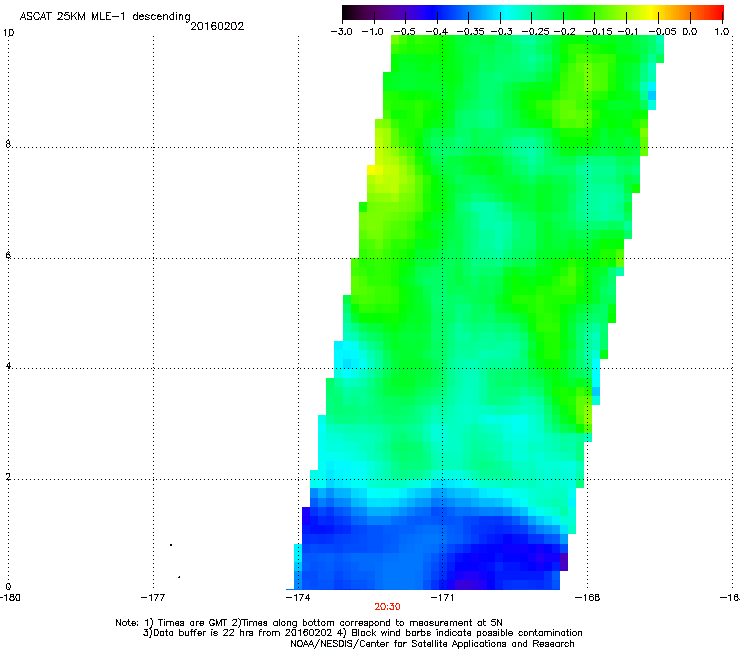
Task: Click the latitude axis label 8
Action: [x=8, y=144]
